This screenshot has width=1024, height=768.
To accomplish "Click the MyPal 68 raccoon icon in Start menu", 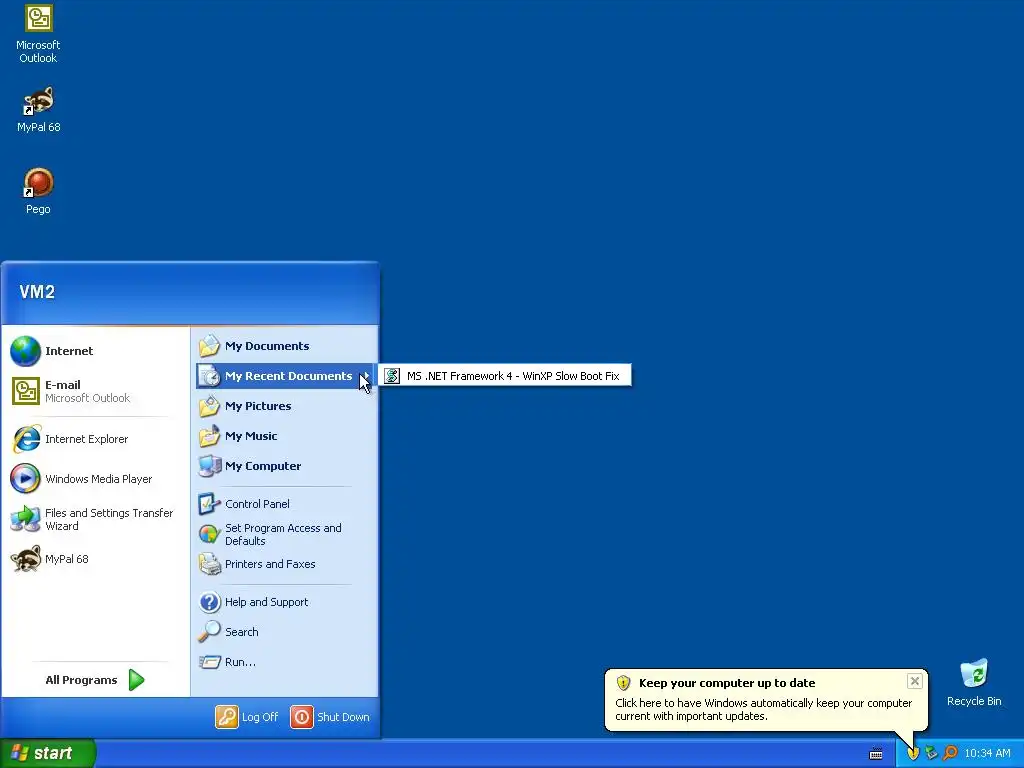I will pos(25,559).
